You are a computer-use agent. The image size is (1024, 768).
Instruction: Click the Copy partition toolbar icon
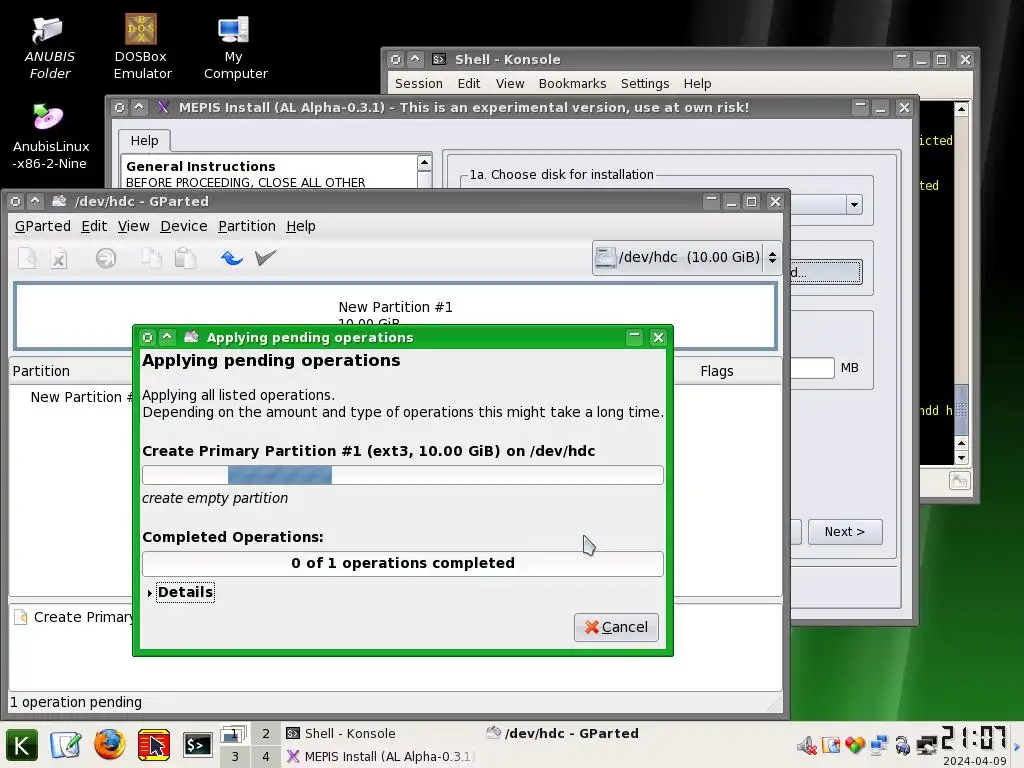point(152,258)
